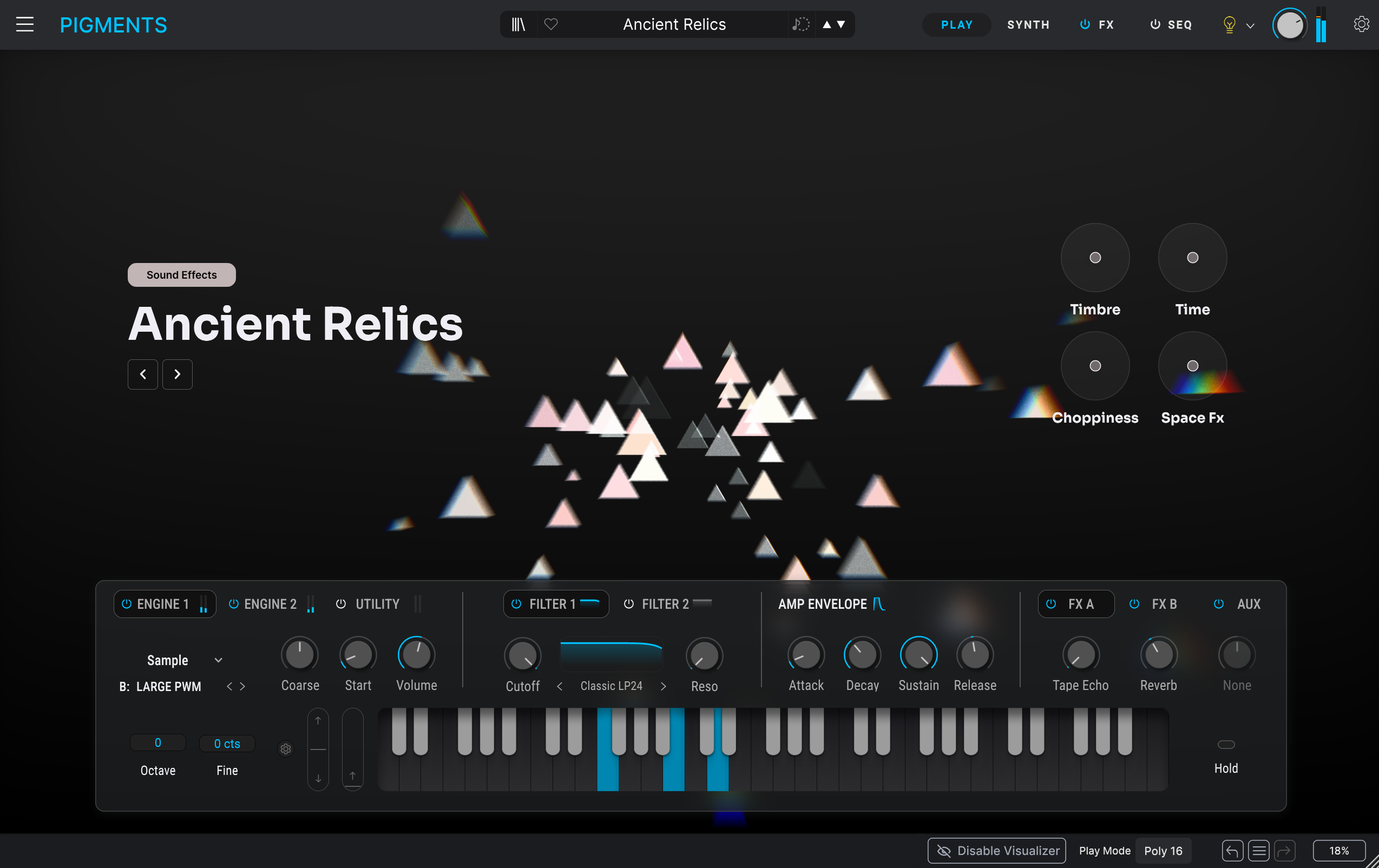The height and width of the screenshot is (868, 1379).
Task: Switch to the SYNTH tab
Action: [1028, 24]
